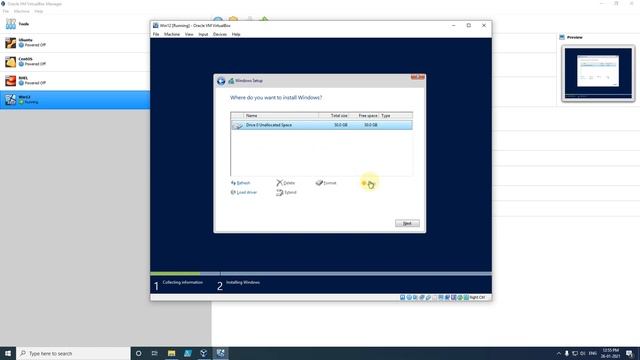Click Delete partition option

(285, 183)
